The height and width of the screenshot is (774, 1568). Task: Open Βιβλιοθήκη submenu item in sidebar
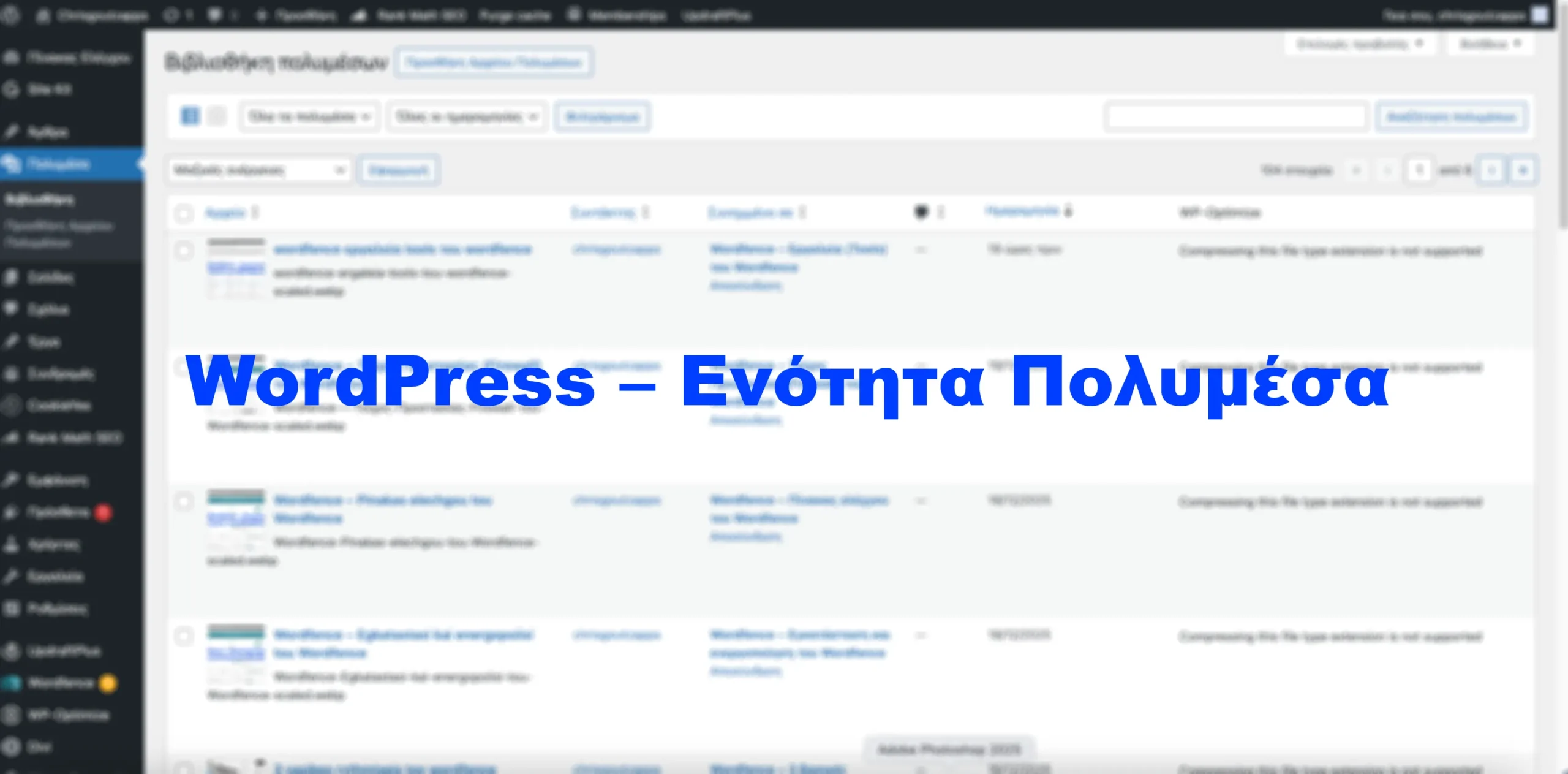tap(40, 199)
